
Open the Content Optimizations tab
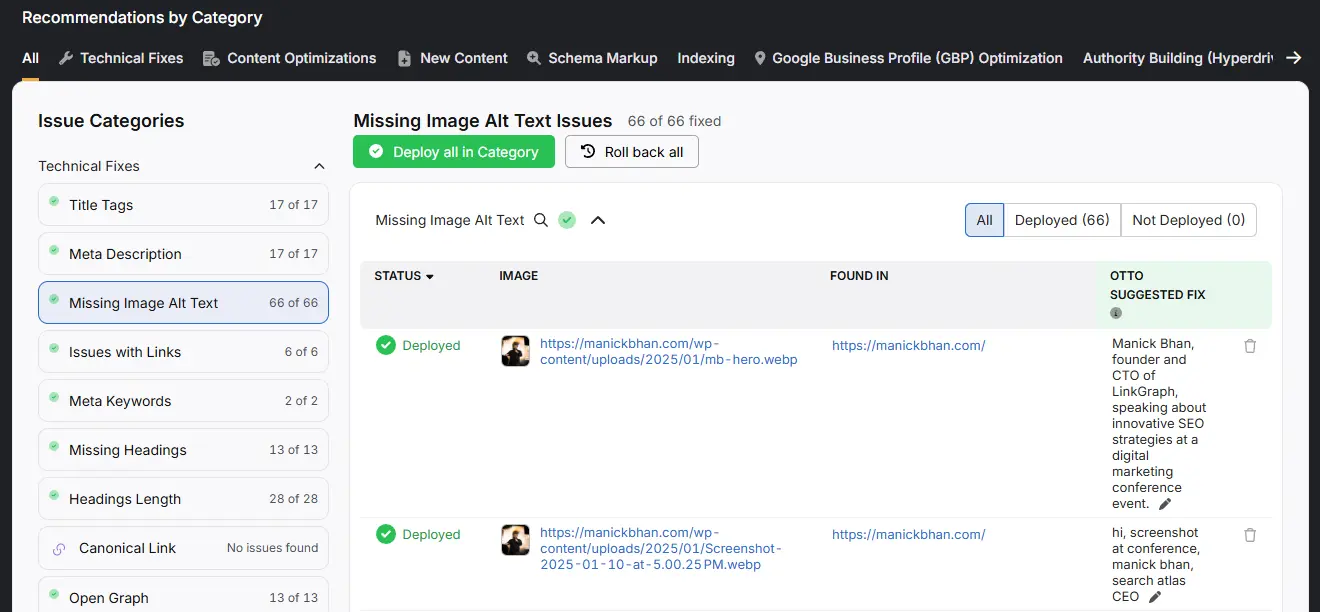pos(290,58)
